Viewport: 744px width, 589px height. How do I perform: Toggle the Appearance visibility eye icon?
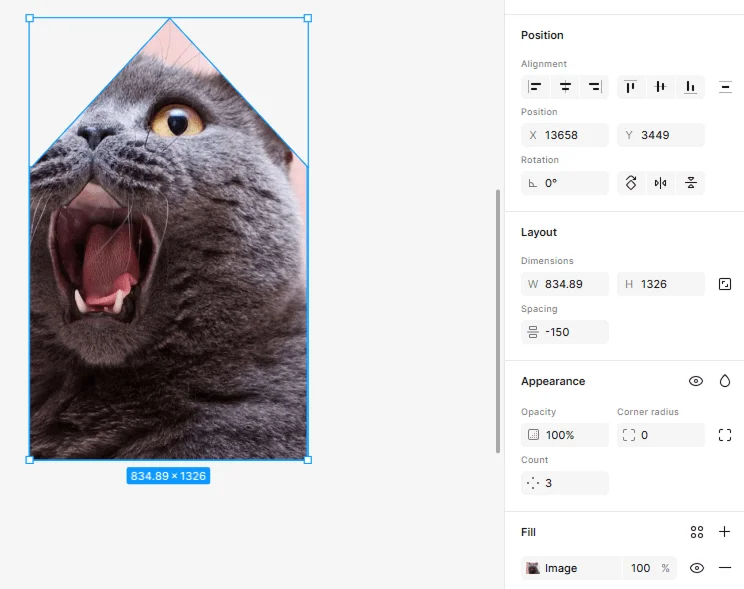pyautogui.click(x=696, y=381)
